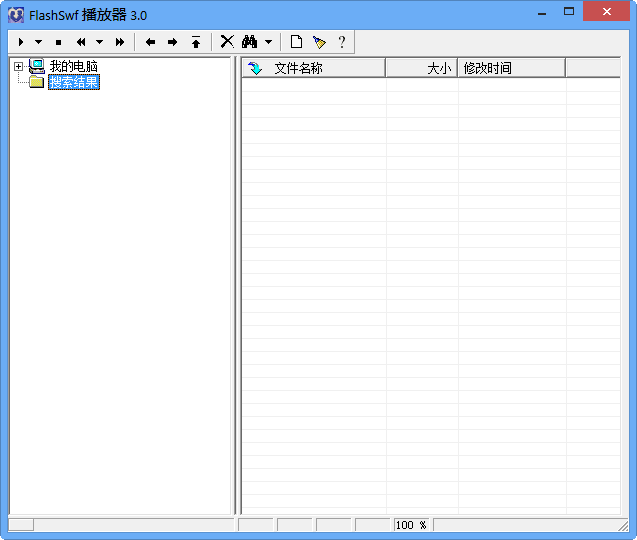Viewport: 637px width, 540px height.
Task: Click the computer icon beside 我的电脑
Action: 37,66
